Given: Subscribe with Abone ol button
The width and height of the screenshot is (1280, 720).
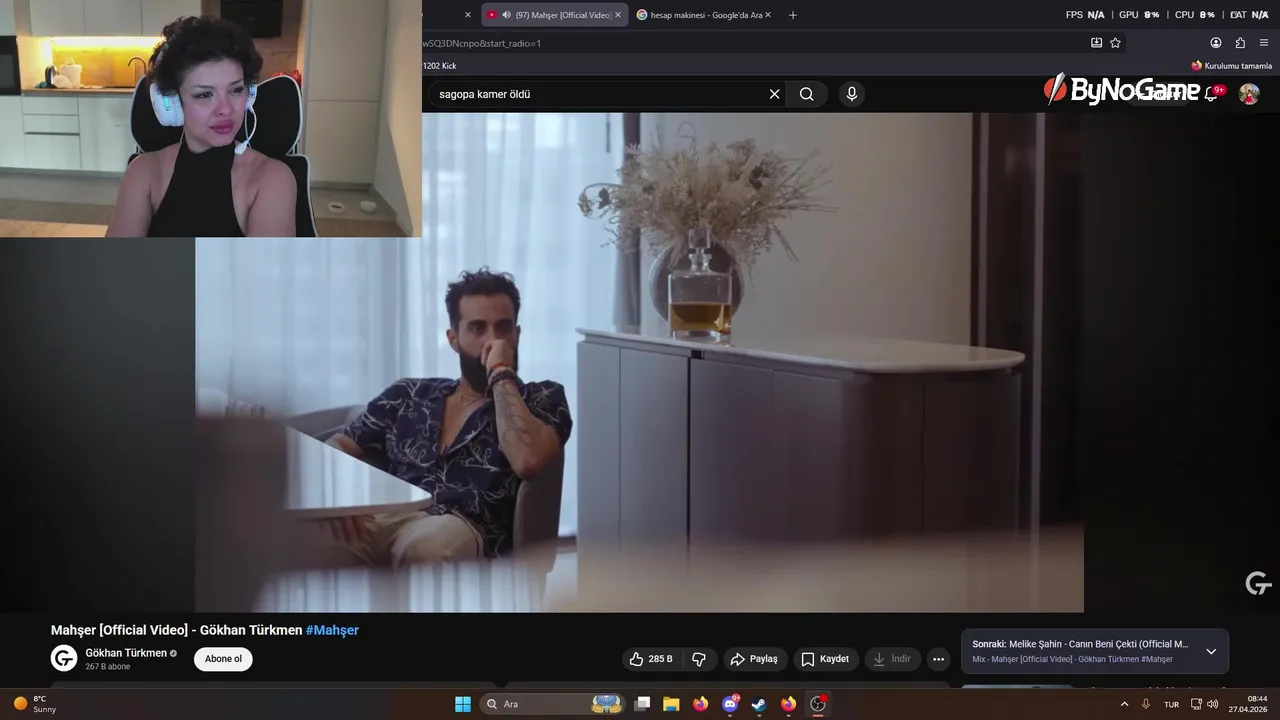Looking at the screenshot, I should point(223,659).
